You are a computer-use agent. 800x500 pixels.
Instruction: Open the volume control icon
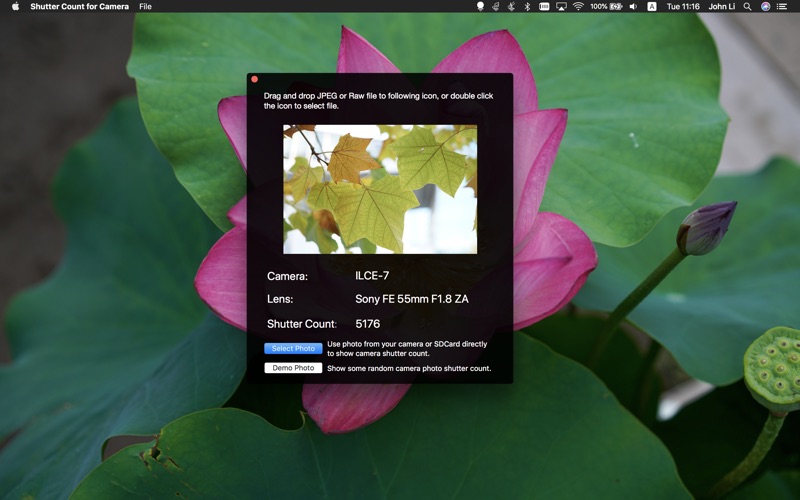click(634, 7)
